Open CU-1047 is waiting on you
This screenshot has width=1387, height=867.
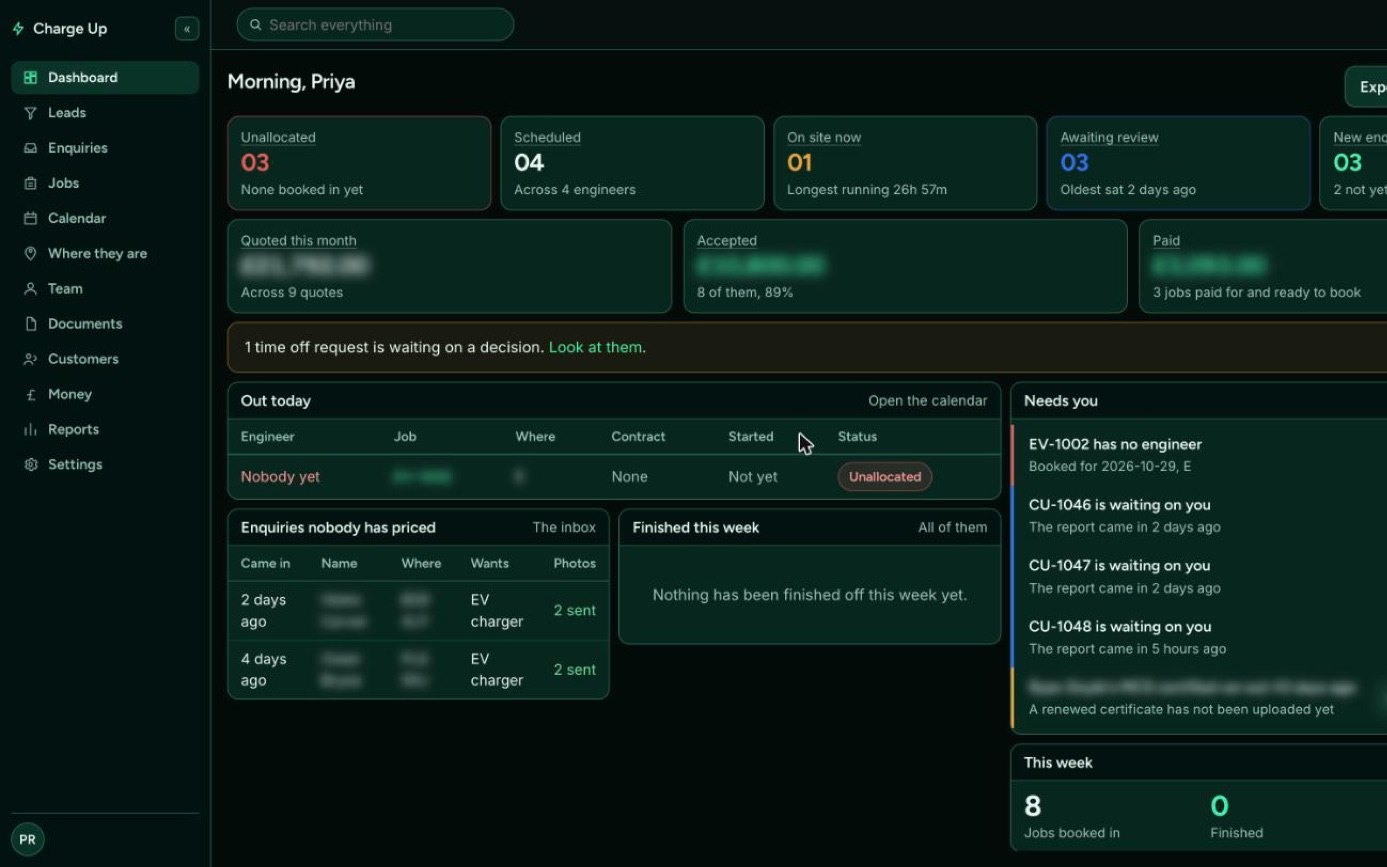tap(1200, 576)
